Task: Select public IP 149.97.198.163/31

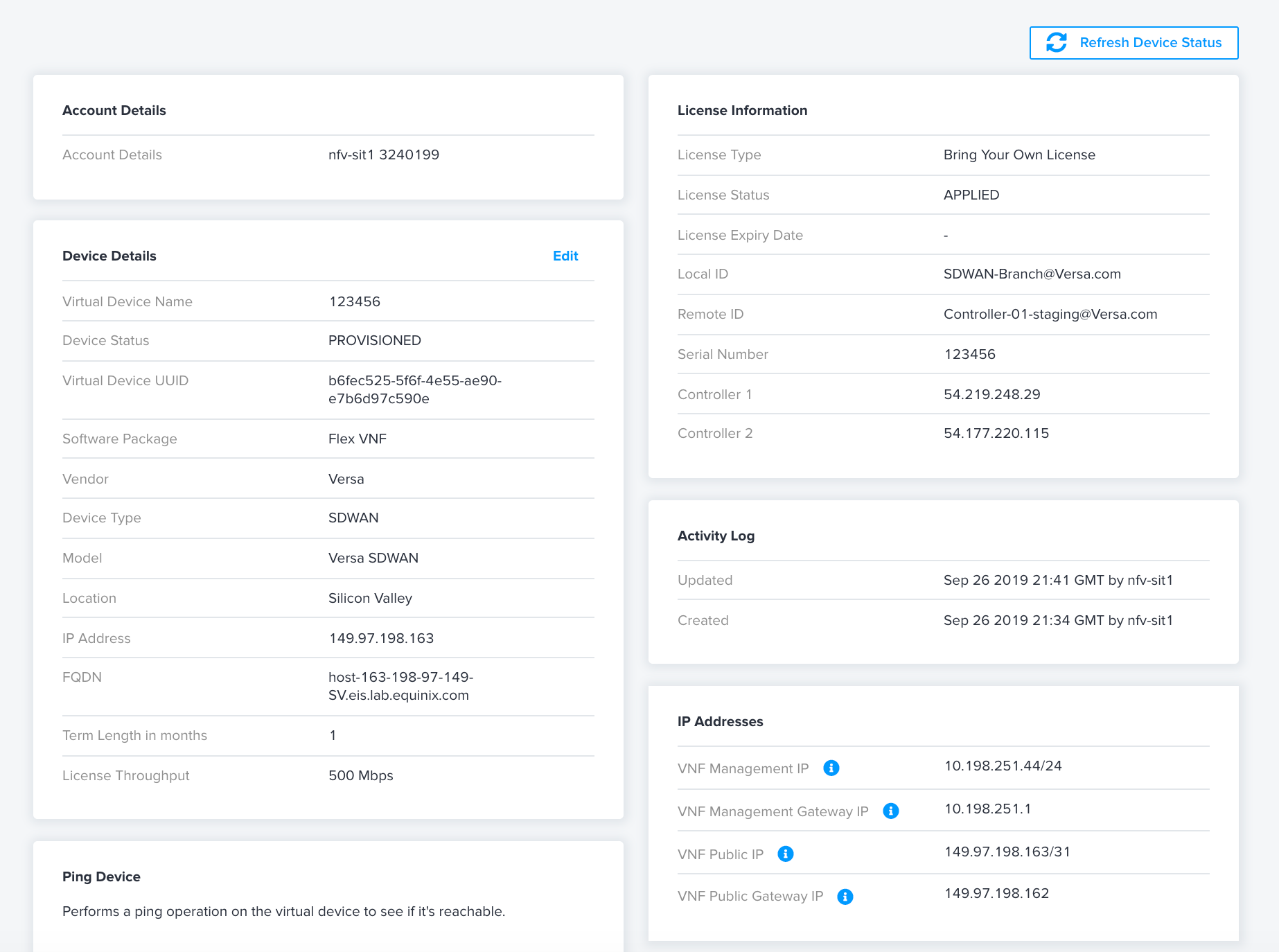Action: click(x=1007, y=852)
